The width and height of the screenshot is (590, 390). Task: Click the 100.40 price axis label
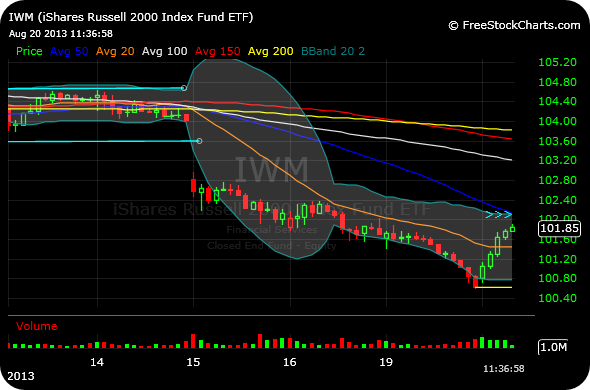point(558,298)
